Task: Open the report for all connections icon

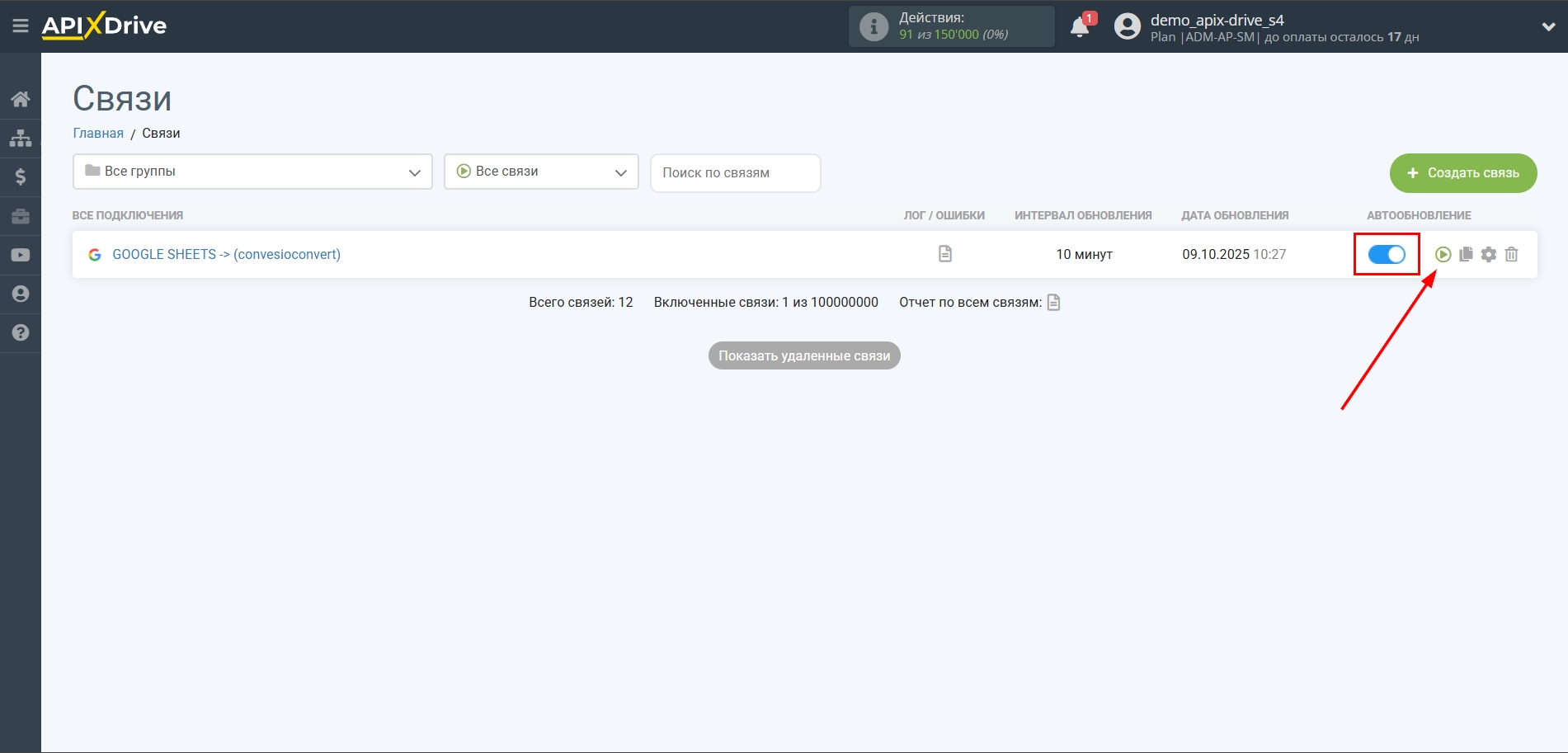Action: (x=1053, y=303)
